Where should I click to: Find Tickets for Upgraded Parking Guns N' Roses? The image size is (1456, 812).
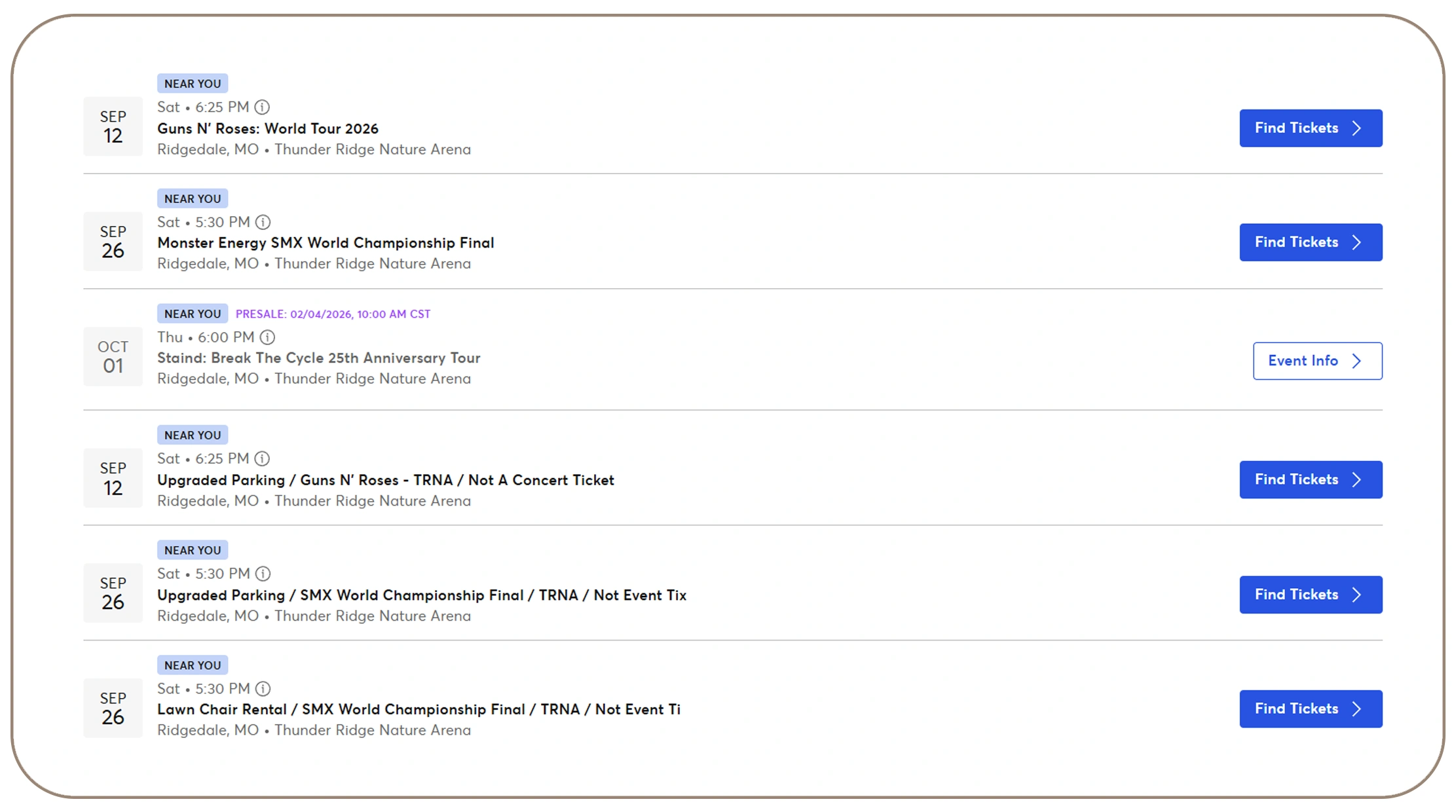click(x=1310, y=479)
